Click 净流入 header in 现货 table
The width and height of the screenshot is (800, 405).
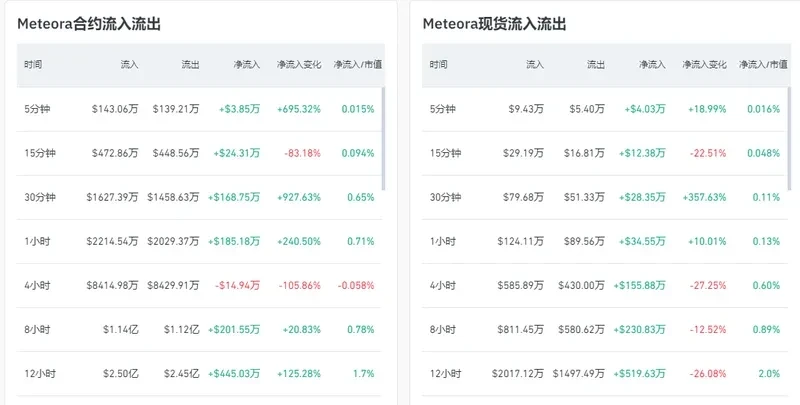(653, 65)
